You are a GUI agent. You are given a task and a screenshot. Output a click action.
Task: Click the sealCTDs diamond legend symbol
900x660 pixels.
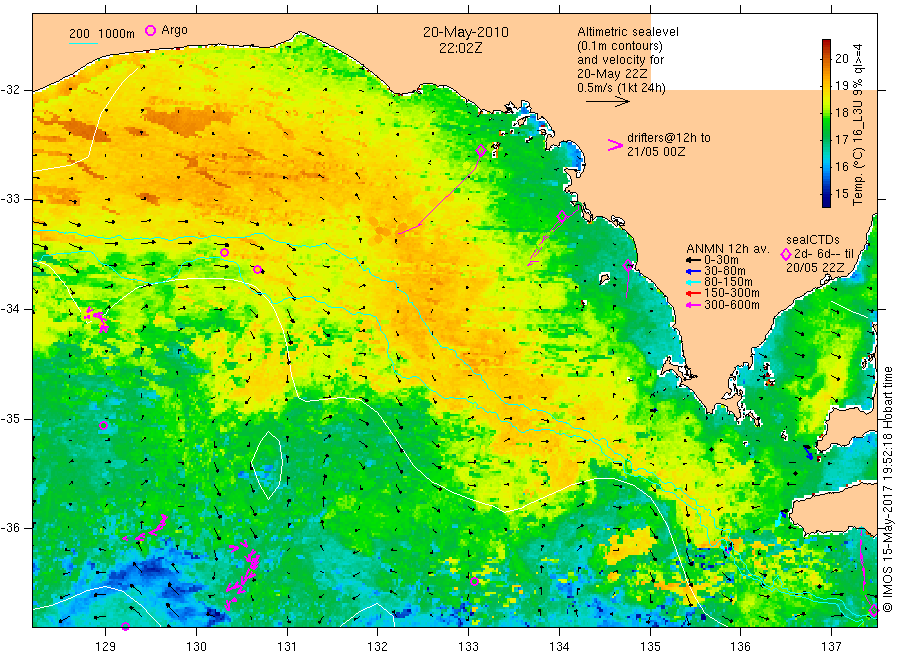tap(785, 254)
